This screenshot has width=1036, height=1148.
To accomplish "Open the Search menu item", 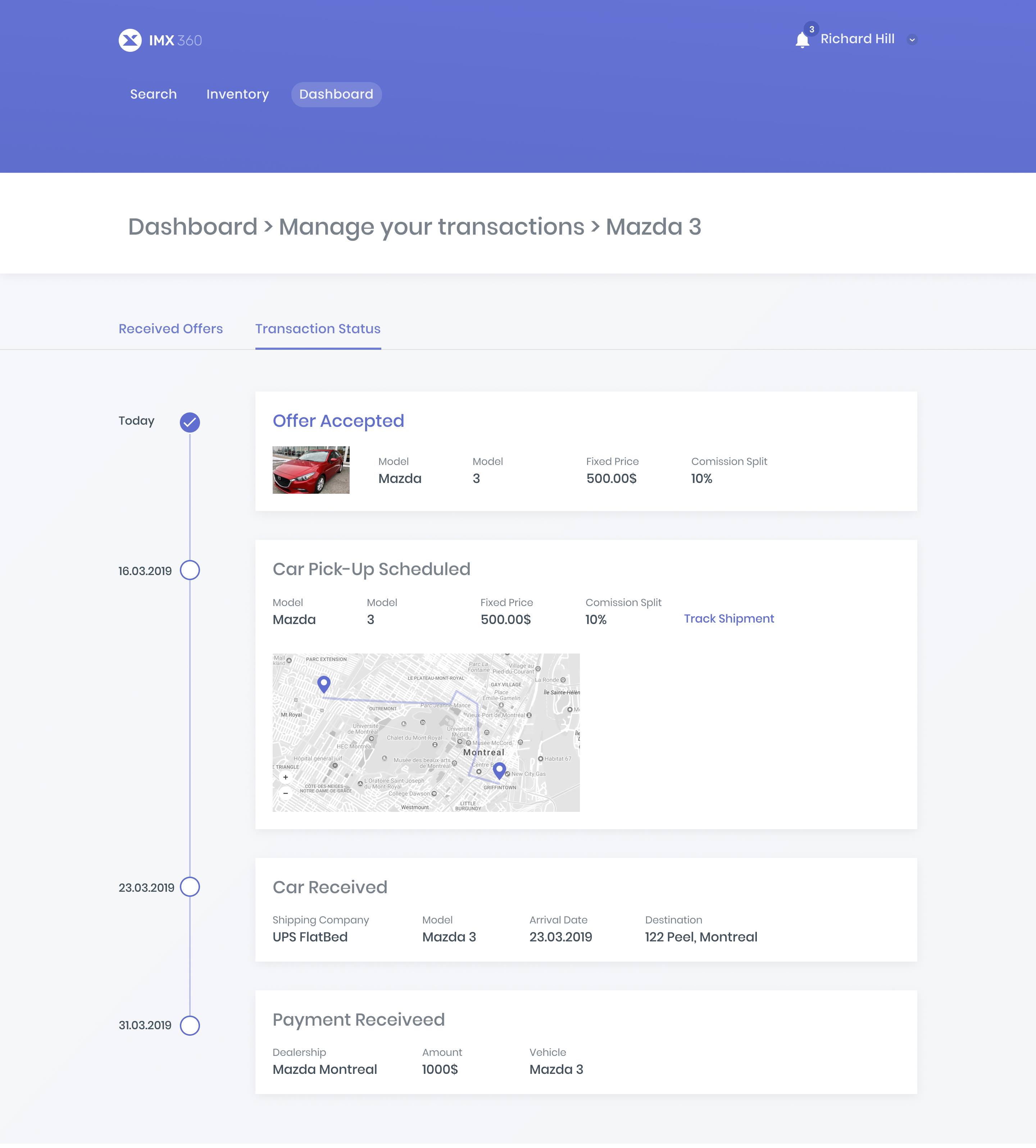I will pyautogui.click(x=153, y=95).
